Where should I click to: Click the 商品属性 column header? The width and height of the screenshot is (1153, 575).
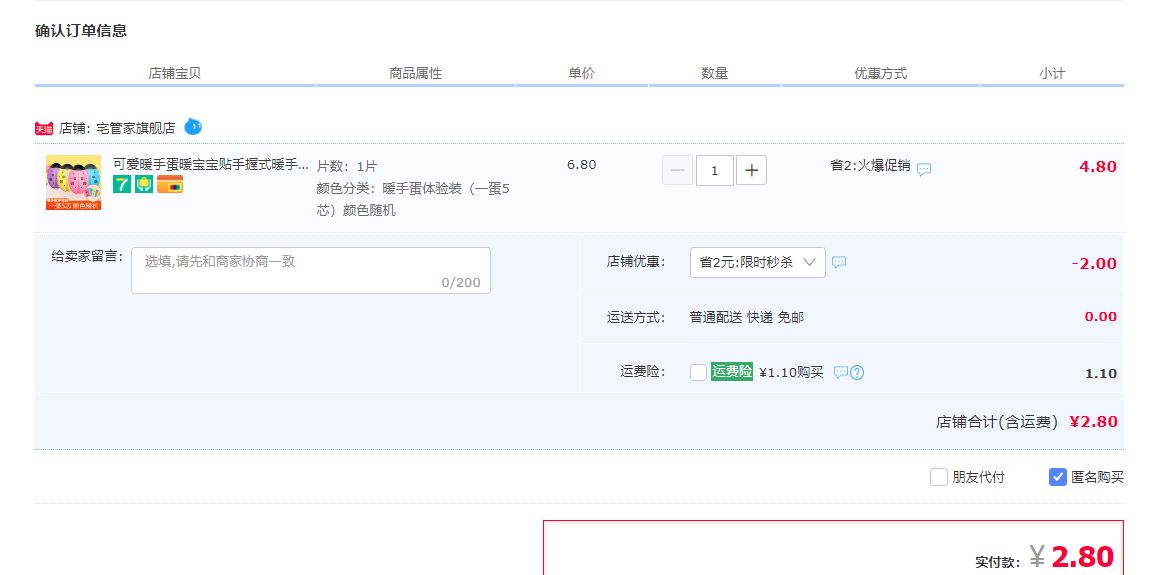[415, 74]
